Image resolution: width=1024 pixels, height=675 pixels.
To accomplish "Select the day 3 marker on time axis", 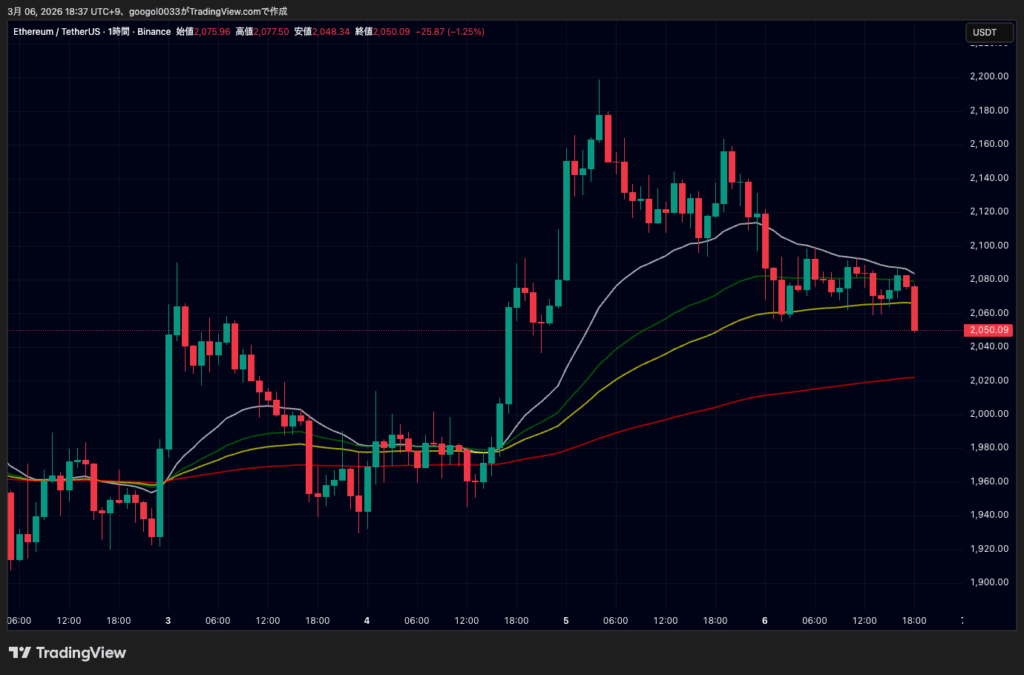I will [167, 621].
